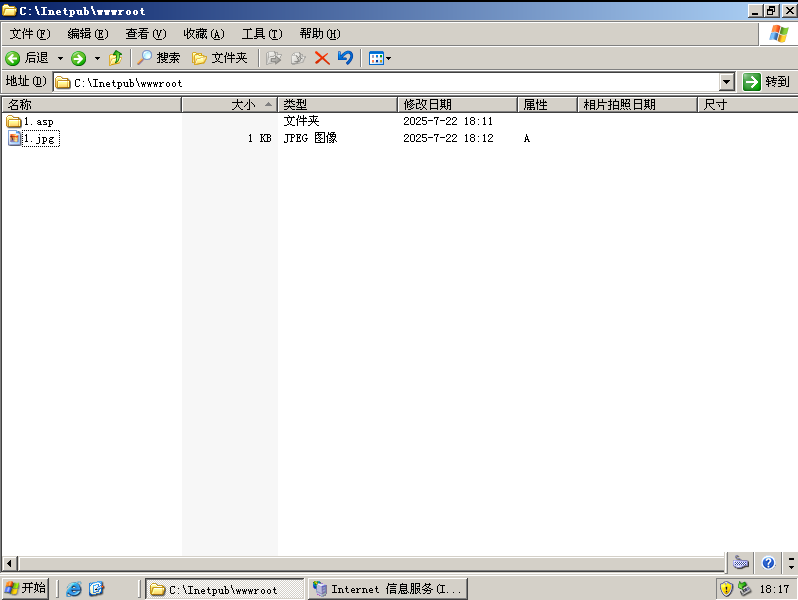Click the 文件夹 type cell
The width and height of the screenshot is (798, 600).
pyautogui.click(x=301, y=121)
